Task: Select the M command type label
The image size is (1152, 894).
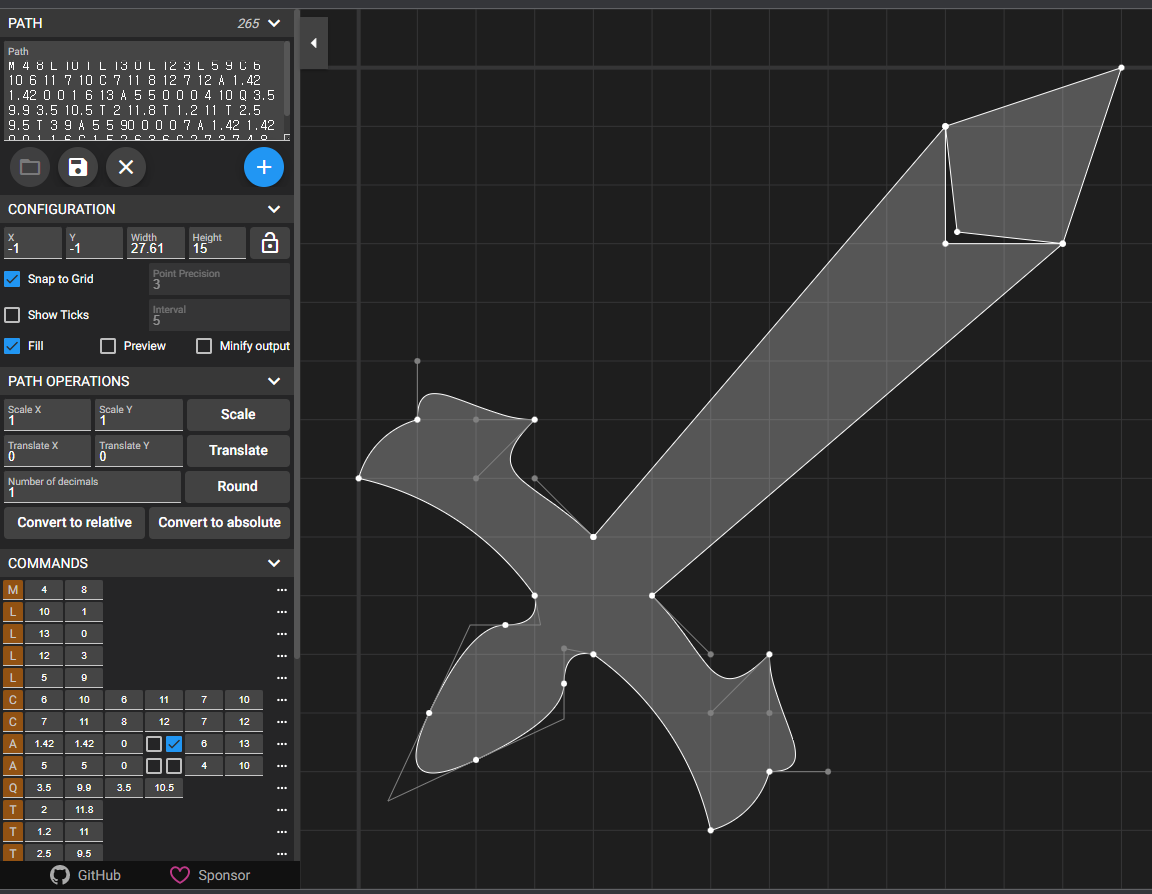Action: 12,590
